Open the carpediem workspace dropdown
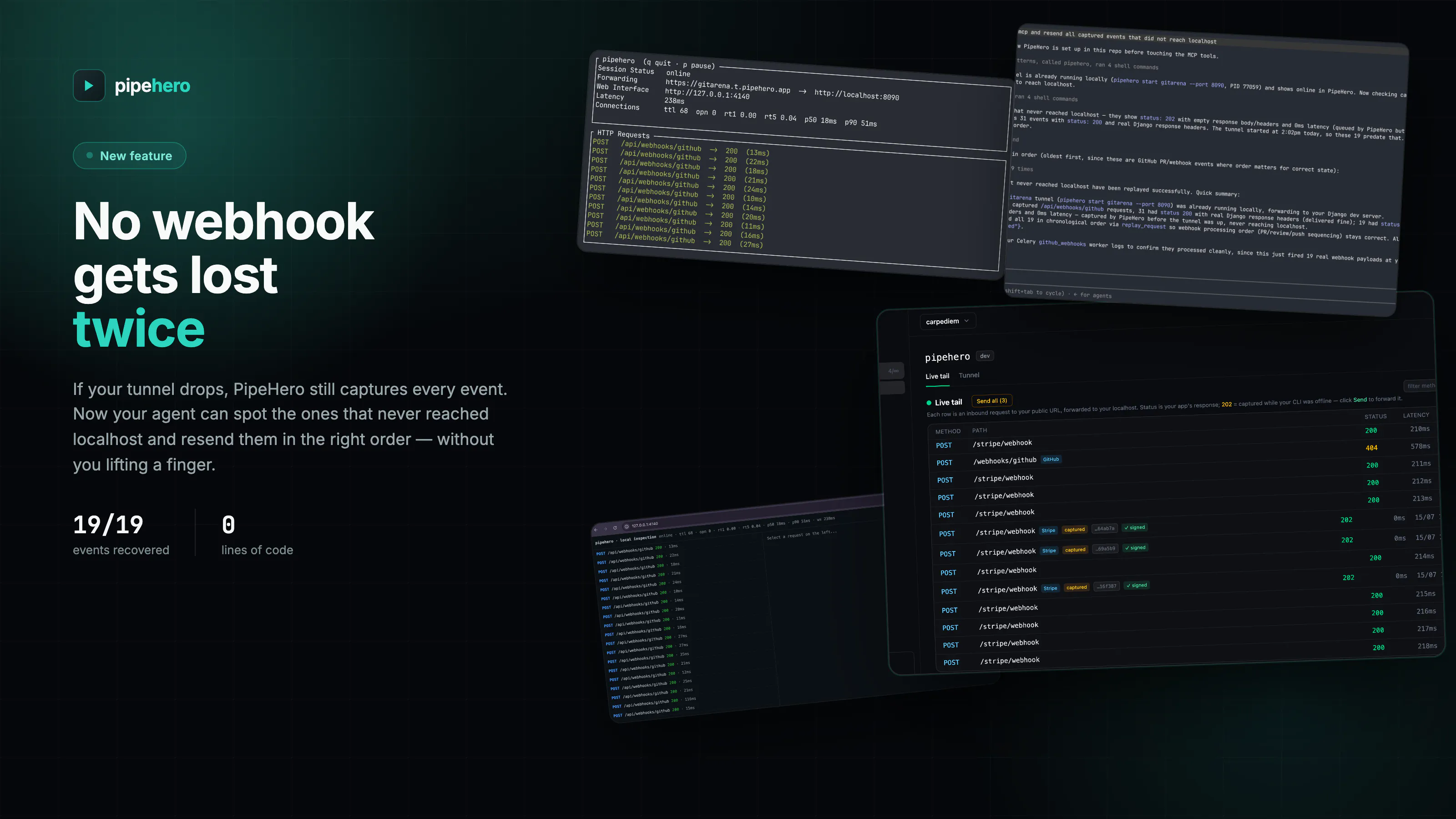This screenshot has width=1456, height=819. tap(947, 321)
